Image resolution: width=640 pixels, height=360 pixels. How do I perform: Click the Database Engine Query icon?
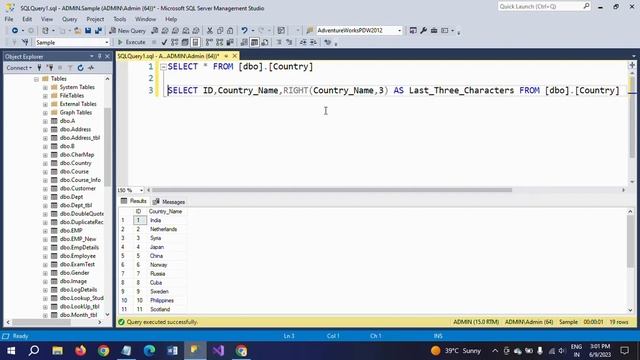click(155, 31)
